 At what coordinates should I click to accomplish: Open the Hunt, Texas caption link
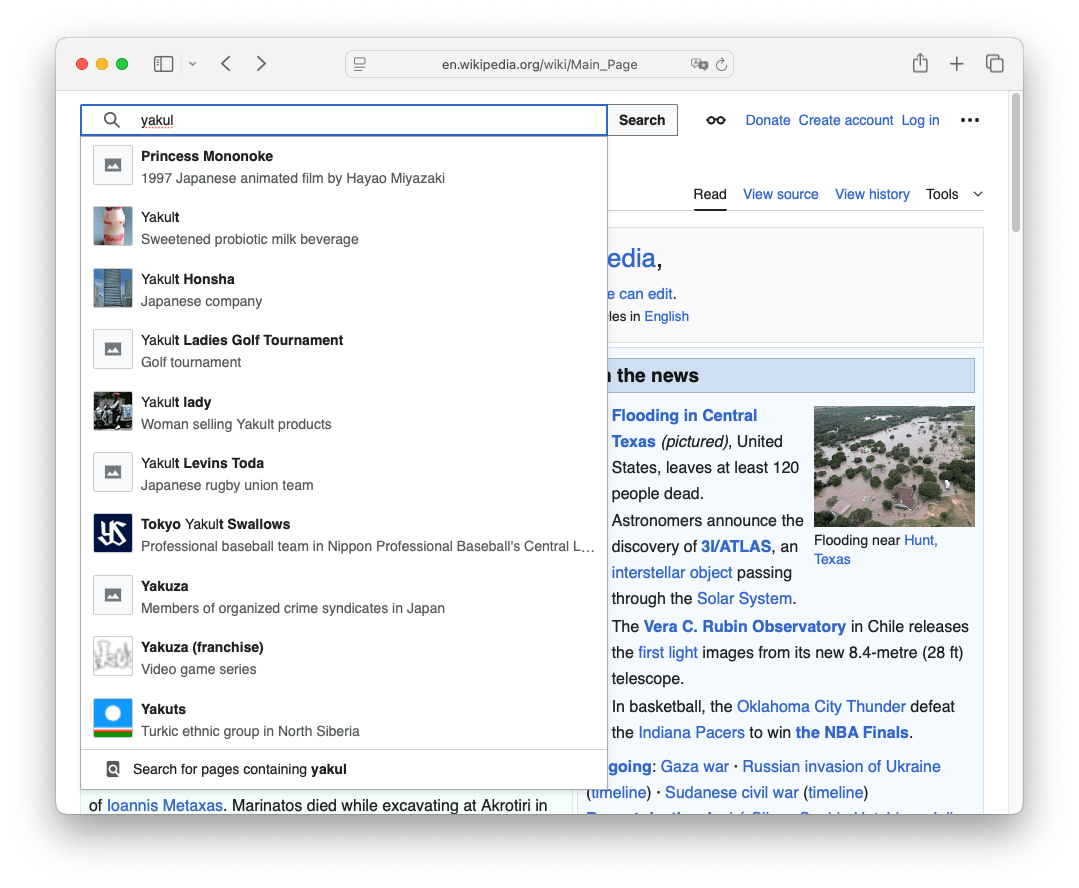[x=876, y=549]
